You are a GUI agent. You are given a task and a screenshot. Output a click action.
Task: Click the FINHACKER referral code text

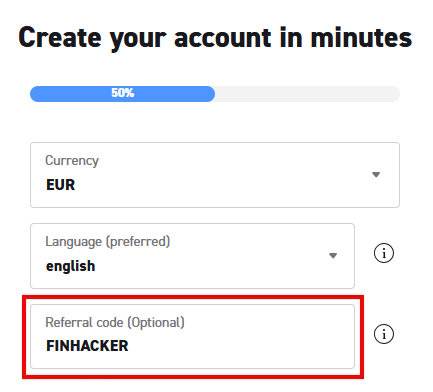point(87,346)
